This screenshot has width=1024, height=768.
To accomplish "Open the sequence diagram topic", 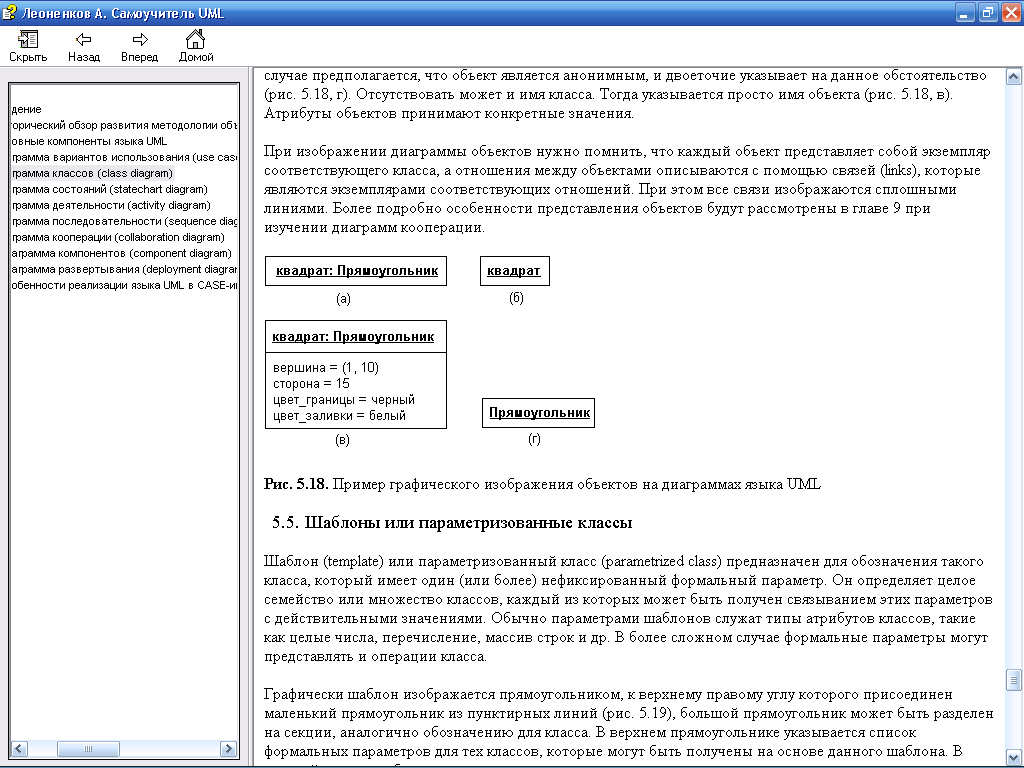I will [124, 221].
